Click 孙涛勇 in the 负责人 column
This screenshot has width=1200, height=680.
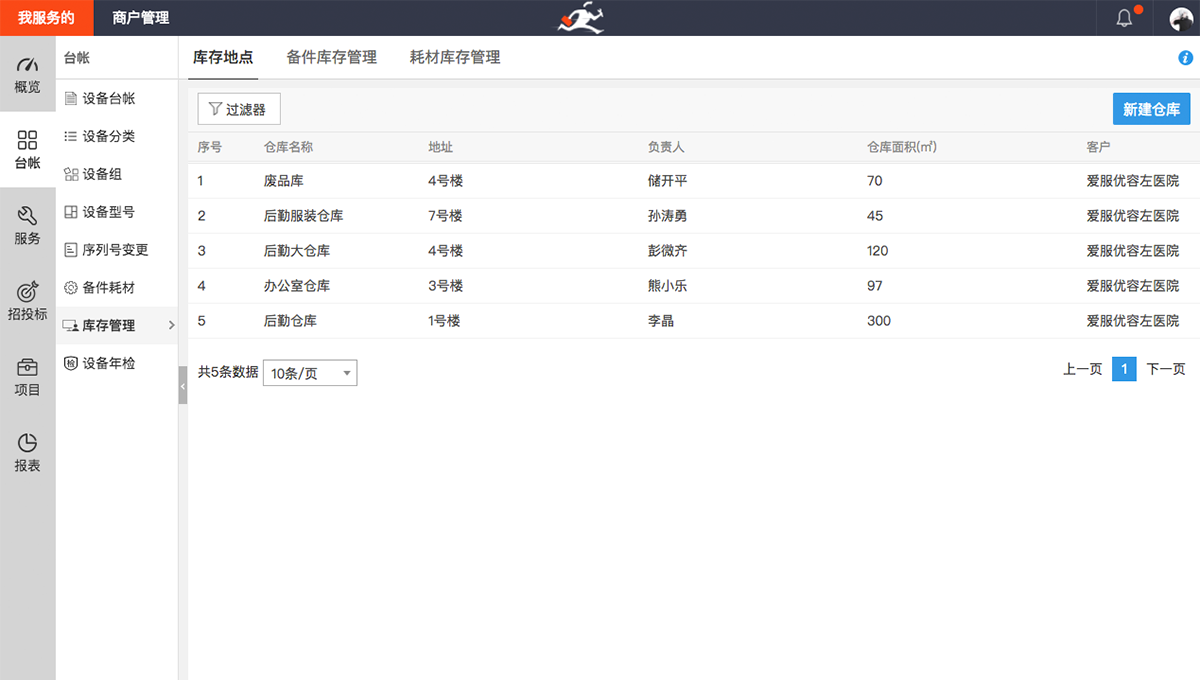(x=668, y=216)
